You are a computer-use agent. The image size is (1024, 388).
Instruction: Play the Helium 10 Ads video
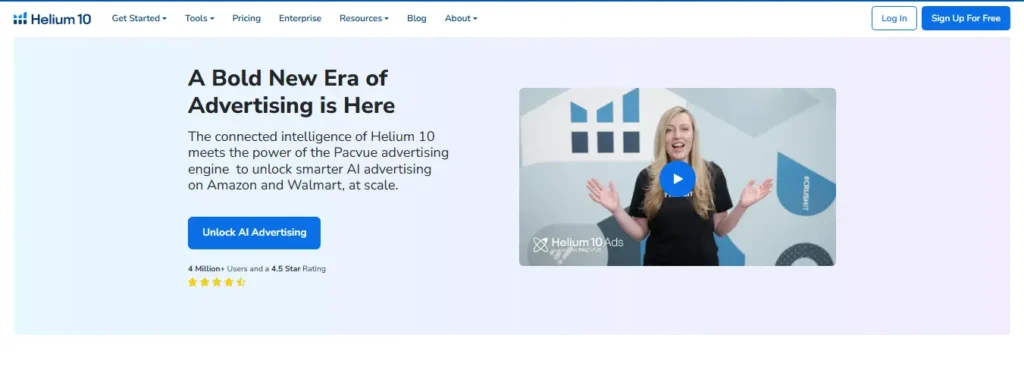[x=677, y=178]
